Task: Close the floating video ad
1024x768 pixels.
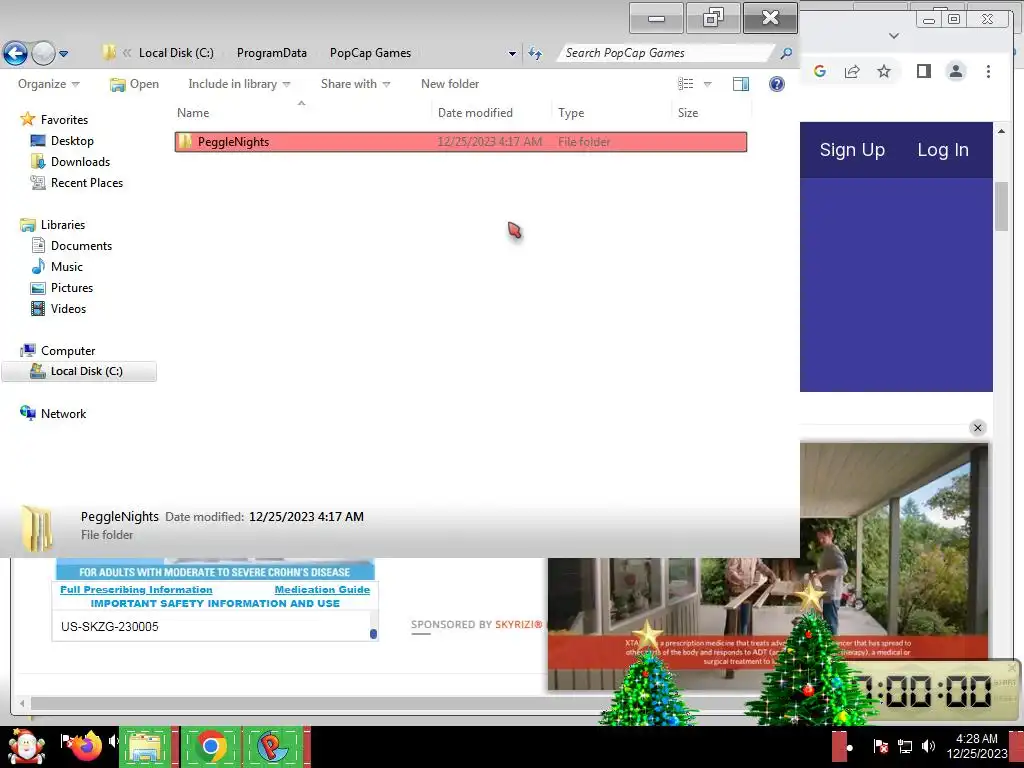Action: tap(978, 428)
